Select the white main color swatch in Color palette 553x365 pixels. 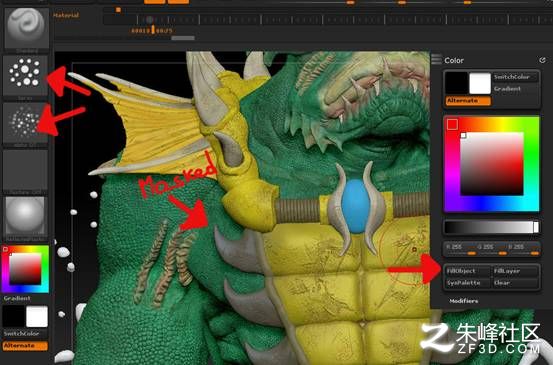click(480, 83)
